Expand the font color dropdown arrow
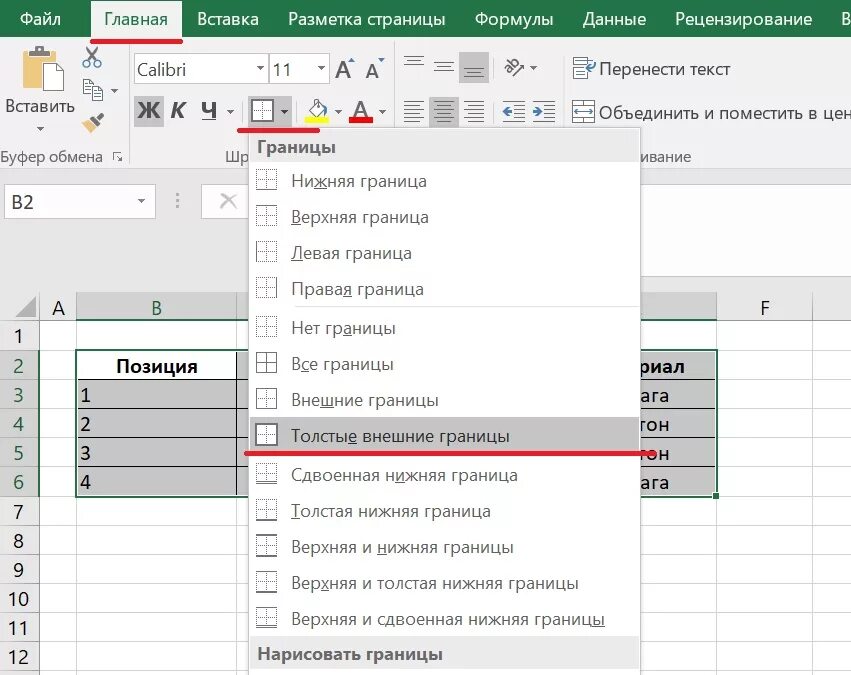This screenshot has width=851, height=675. click(x=383, y=112)
